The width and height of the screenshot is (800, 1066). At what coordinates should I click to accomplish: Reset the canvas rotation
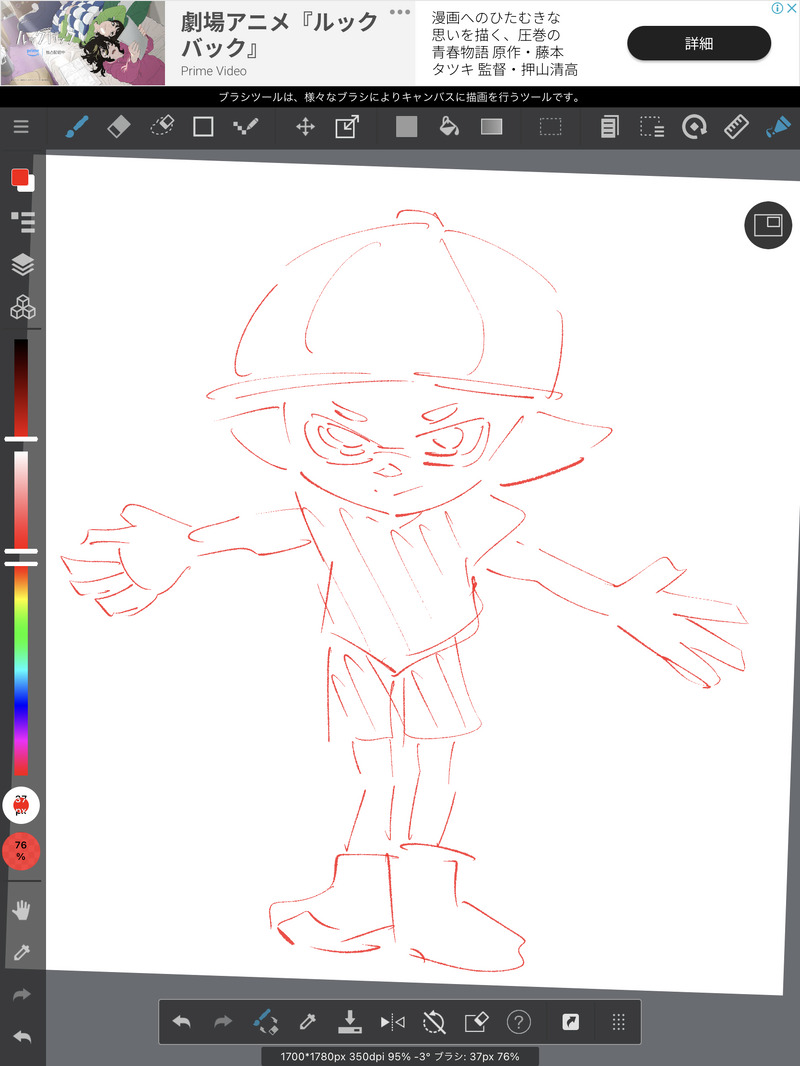(x=434, y=1022)
